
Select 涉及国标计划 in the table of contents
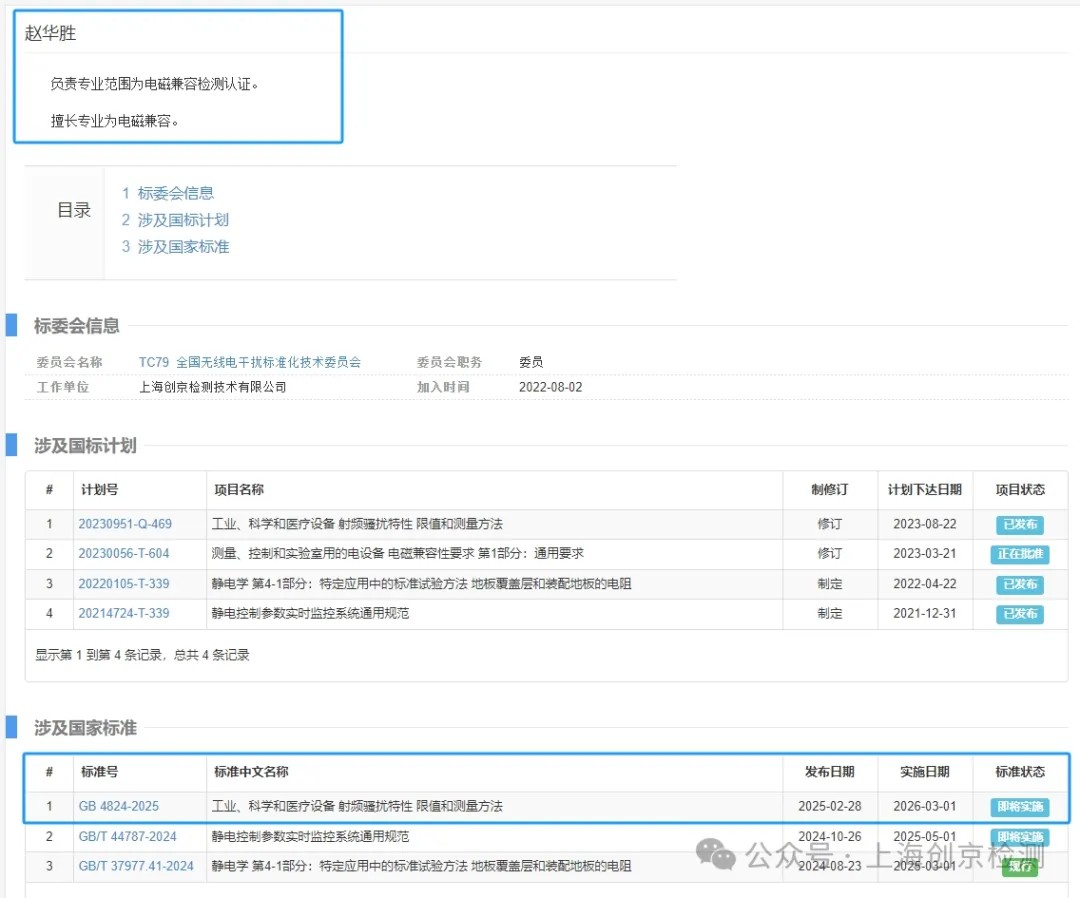click(183, 220)
